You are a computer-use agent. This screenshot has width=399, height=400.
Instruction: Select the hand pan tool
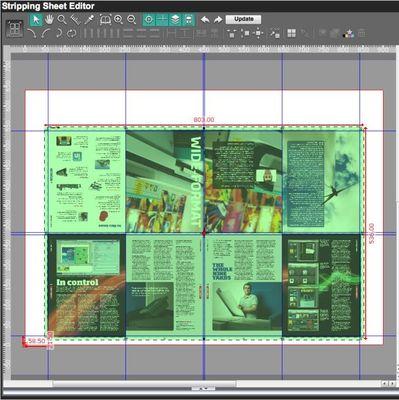pyautogui.click(x=49, y=20)
